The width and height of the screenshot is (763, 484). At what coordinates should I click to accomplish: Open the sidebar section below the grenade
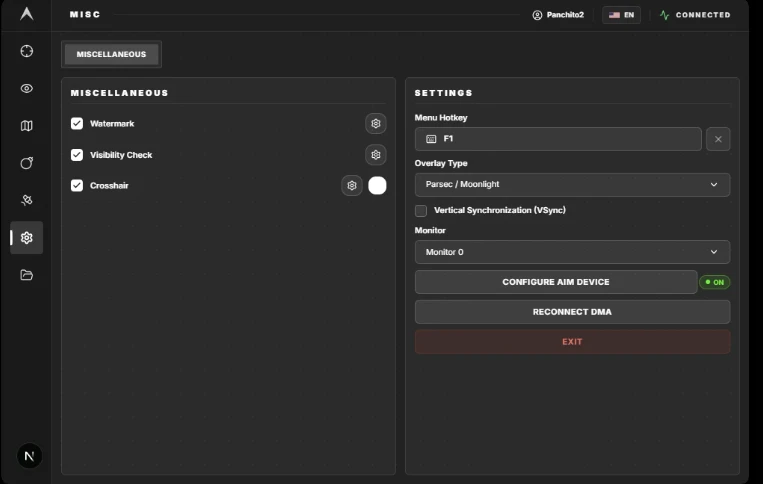point(27,200)
